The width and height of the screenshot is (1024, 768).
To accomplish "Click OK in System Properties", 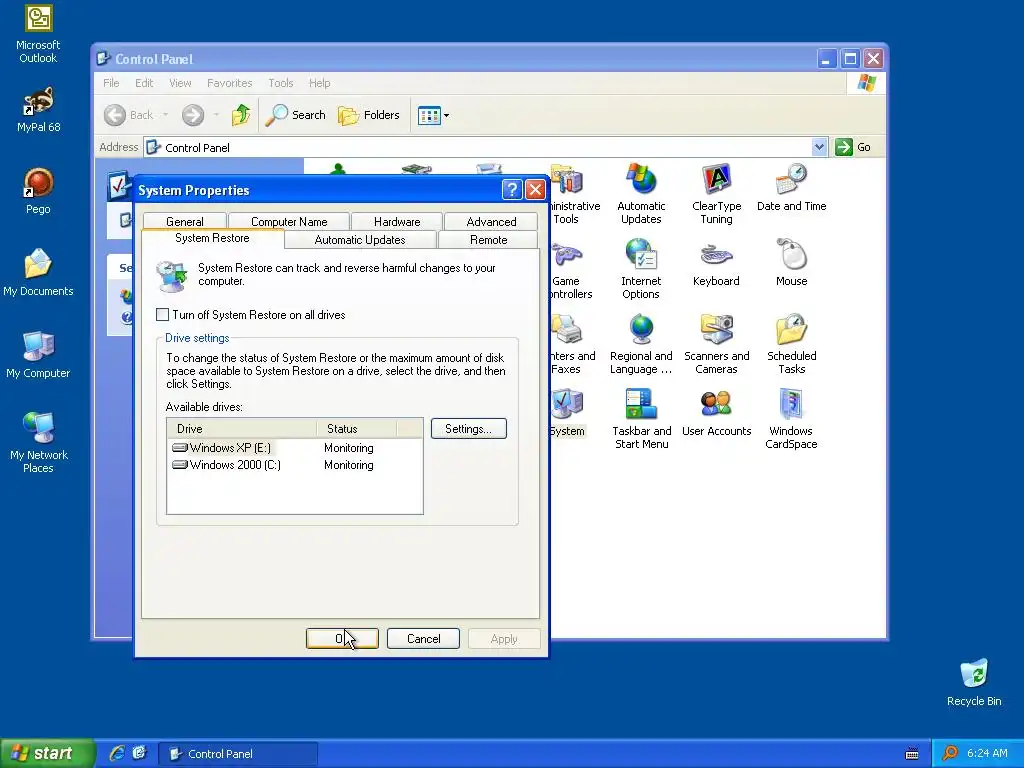I will pyautogui.click(x=342, y=639).
